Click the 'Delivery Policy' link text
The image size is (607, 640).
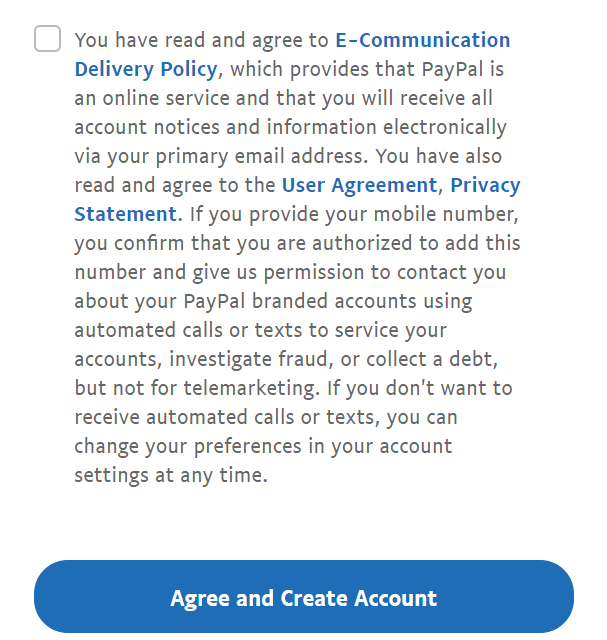click(146, 69)
